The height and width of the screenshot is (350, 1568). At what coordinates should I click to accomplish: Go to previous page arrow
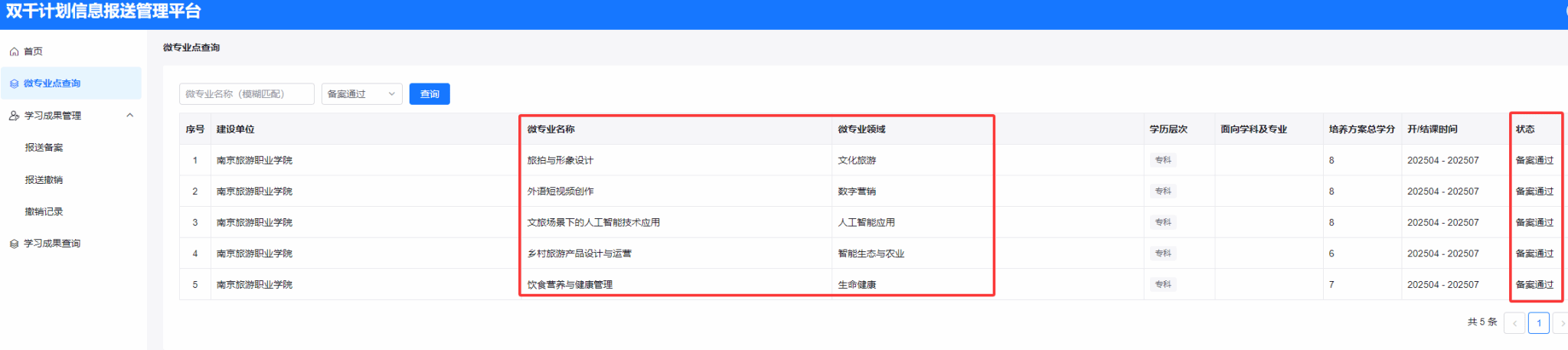pos(1514,323)
